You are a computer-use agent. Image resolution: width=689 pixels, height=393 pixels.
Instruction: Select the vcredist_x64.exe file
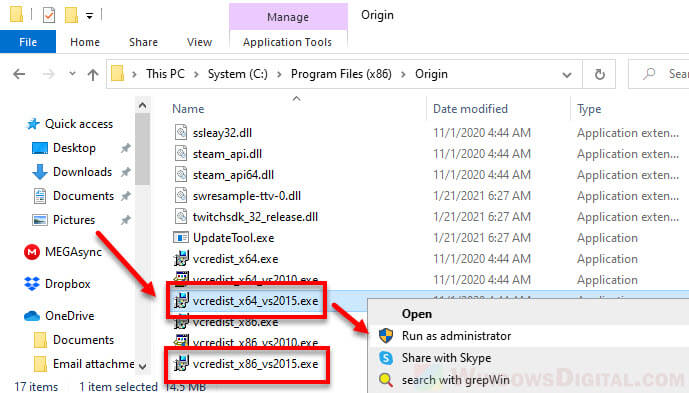235,259
